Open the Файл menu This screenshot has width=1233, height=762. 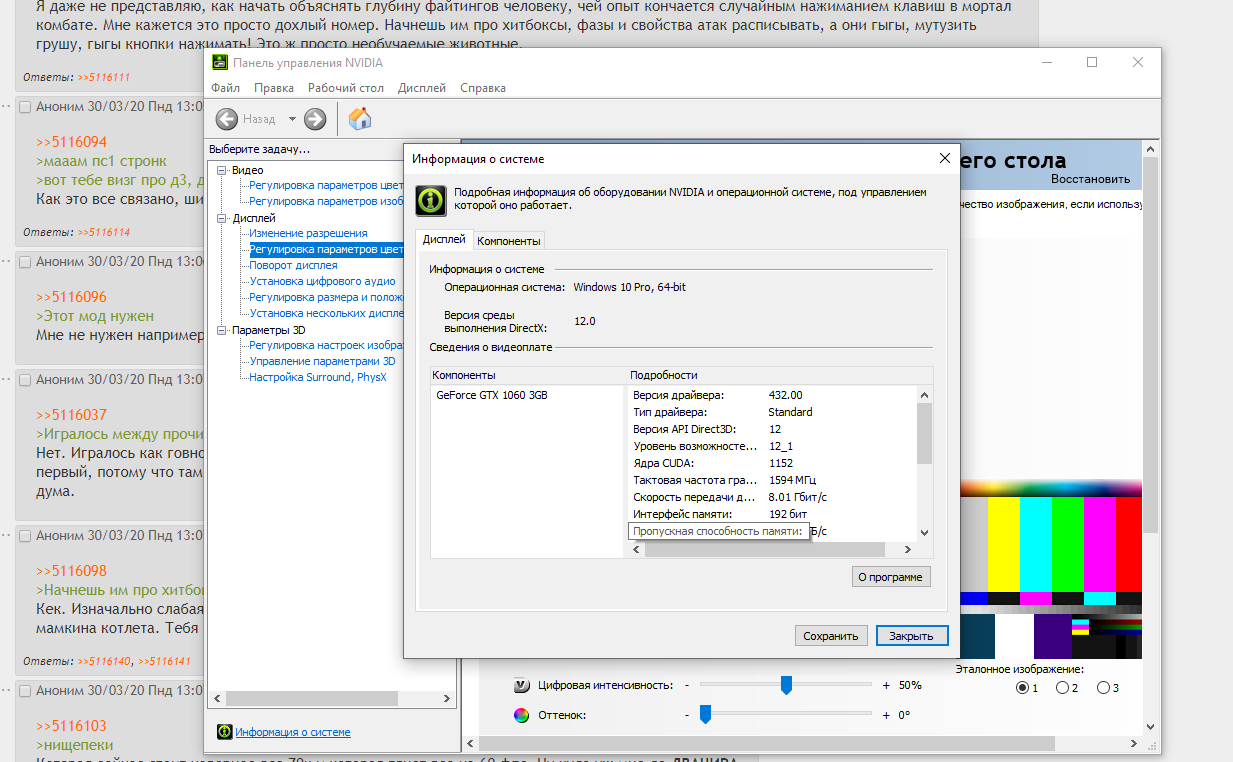225,88
